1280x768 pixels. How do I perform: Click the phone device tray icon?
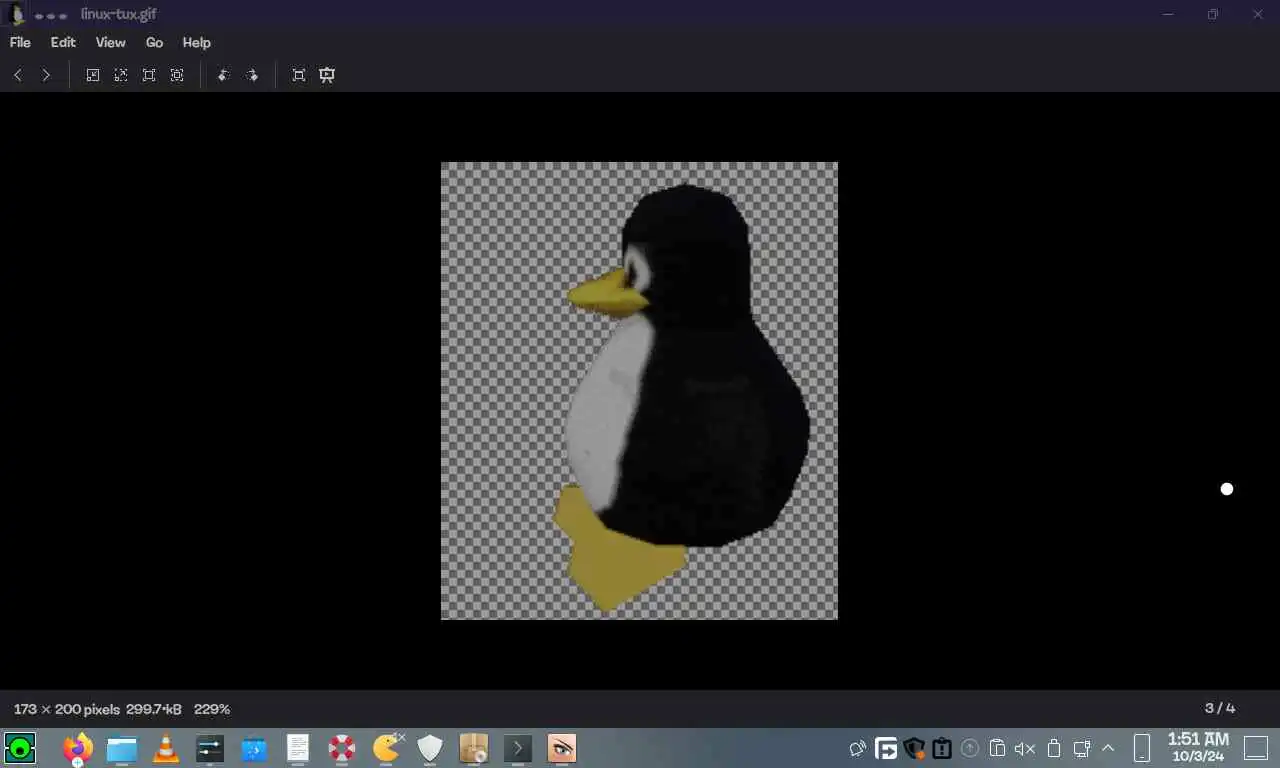[1143, 748]
